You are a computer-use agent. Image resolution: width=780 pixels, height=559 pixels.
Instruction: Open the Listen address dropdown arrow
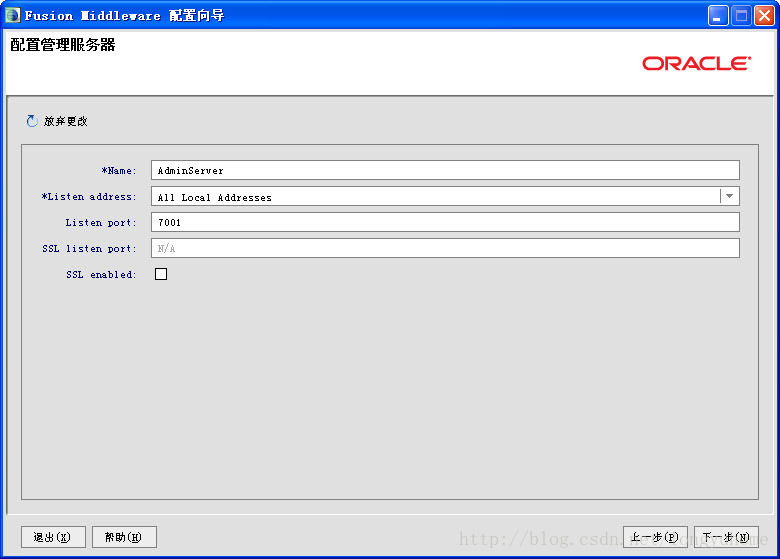click(x=729, y=196)
